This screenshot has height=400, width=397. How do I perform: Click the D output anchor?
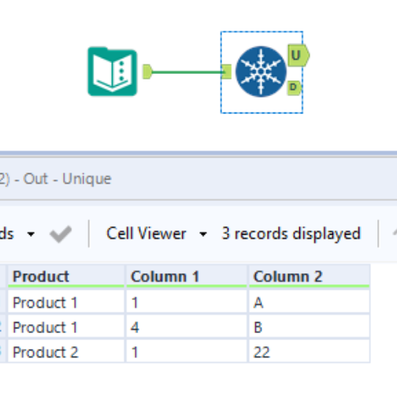coord(294,87)
